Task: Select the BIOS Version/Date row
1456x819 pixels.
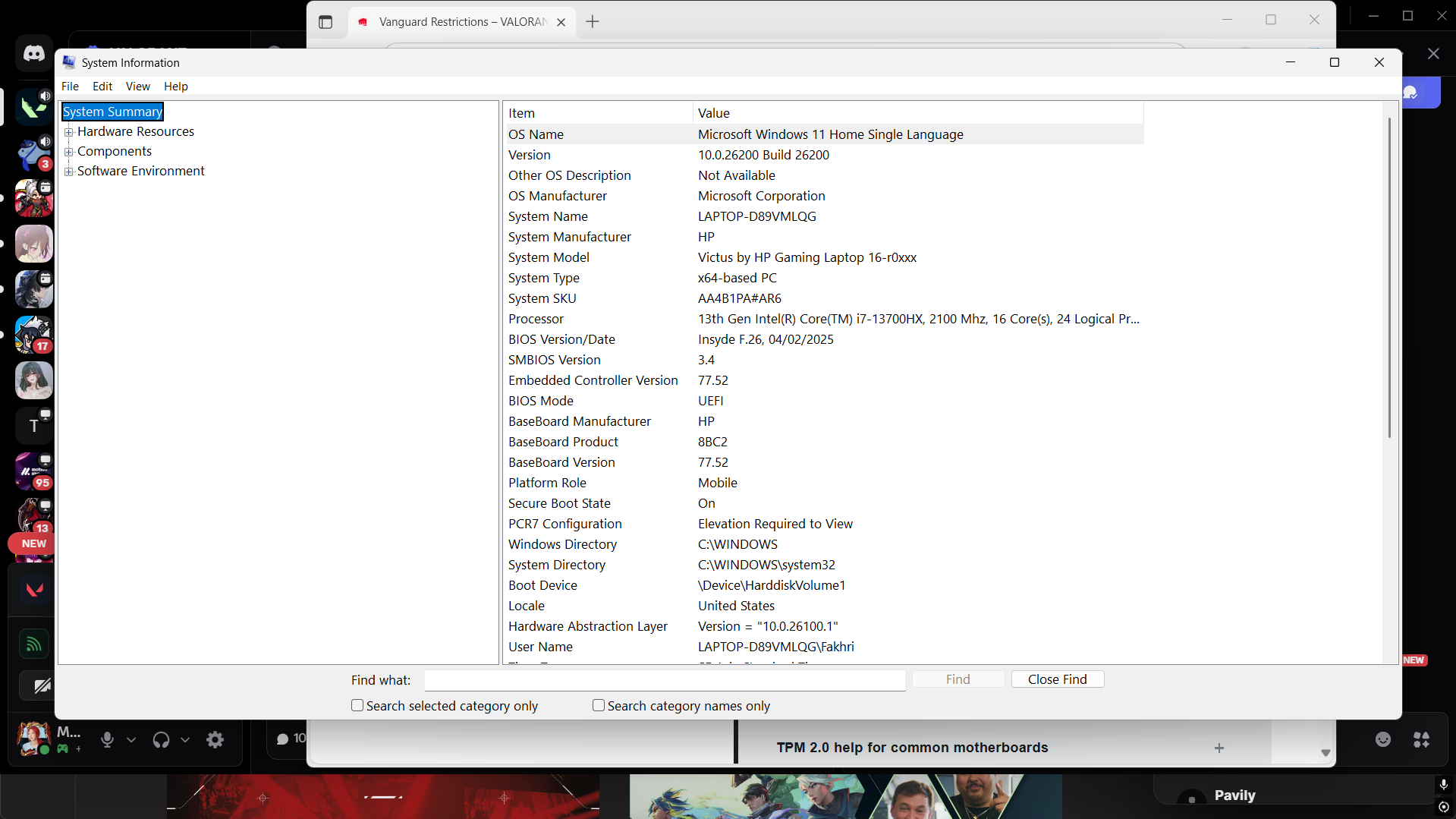Action: [825, 339]
